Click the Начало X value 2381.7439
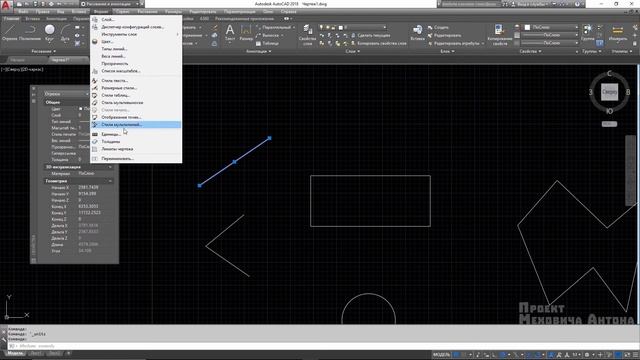The image size is (640, 360). (88, 187)
